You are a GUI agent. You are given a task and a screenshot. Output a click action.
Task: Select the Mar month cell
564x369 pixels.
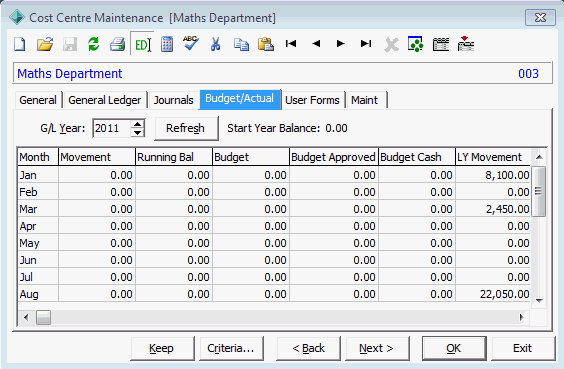tap(38, 209)
